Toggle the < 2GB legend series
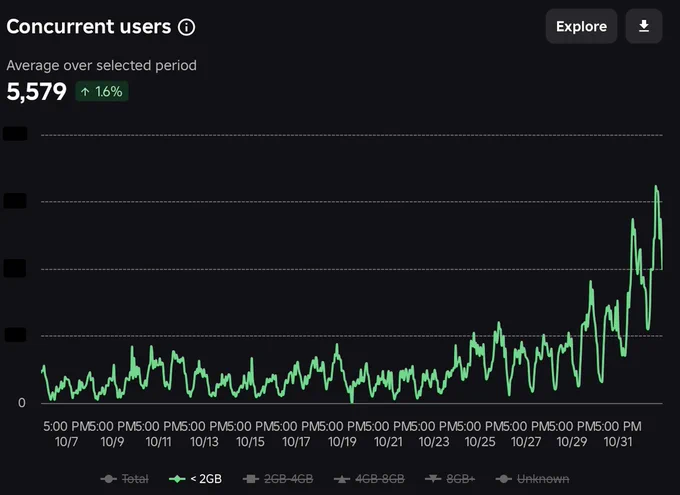 (195, 479)
